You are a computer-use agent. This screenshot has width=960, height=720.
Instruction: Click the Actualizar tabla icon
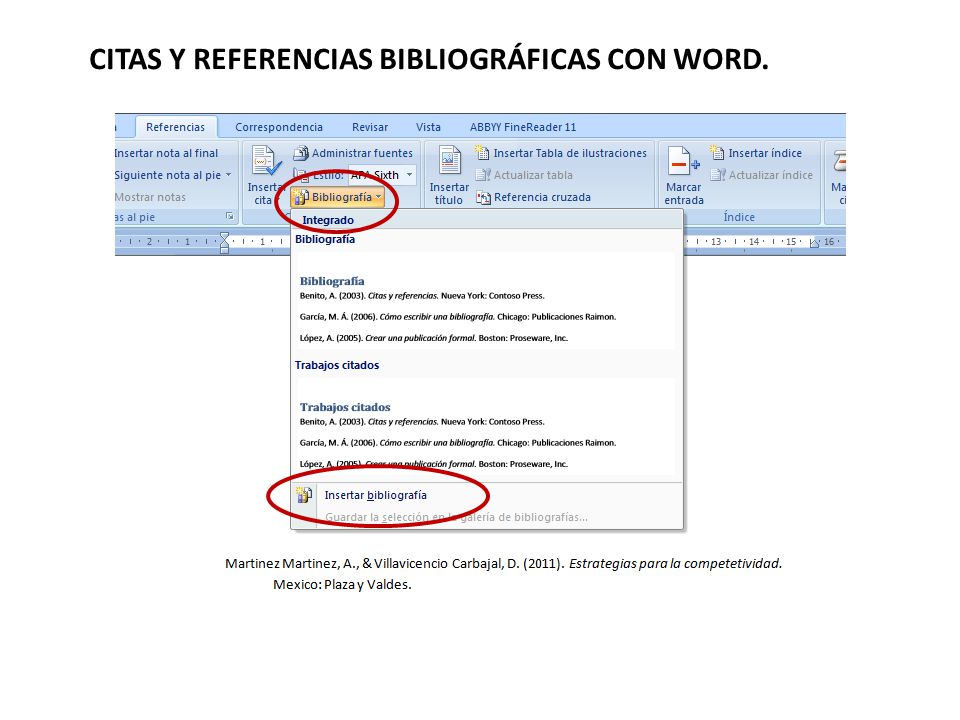point(483,175)
